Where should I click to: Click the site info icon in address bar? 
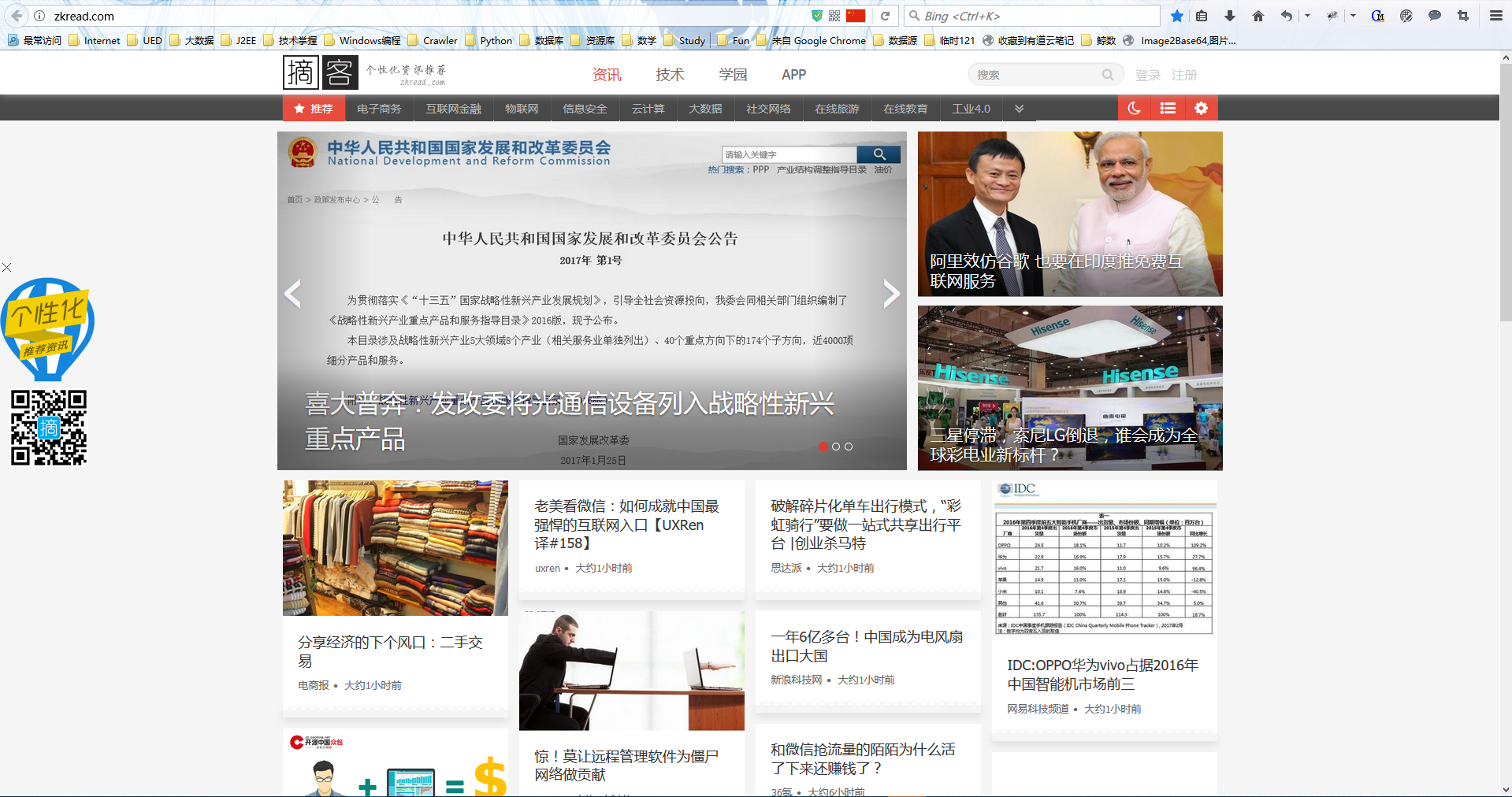[x=39, y=16]
